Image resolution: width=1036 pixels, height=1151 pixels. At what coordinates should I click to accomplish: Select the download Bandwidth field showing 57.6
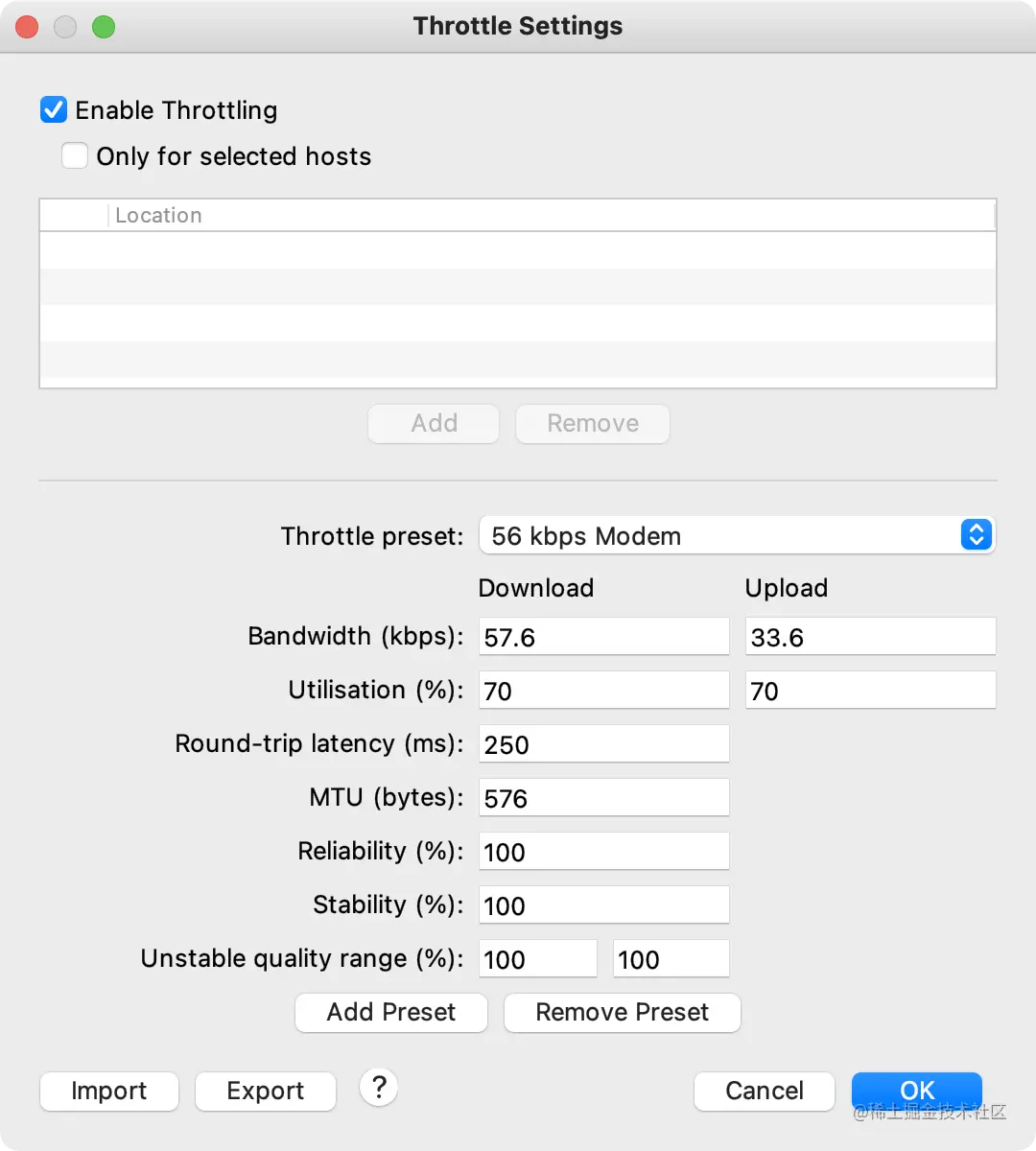tap(603, 636)
